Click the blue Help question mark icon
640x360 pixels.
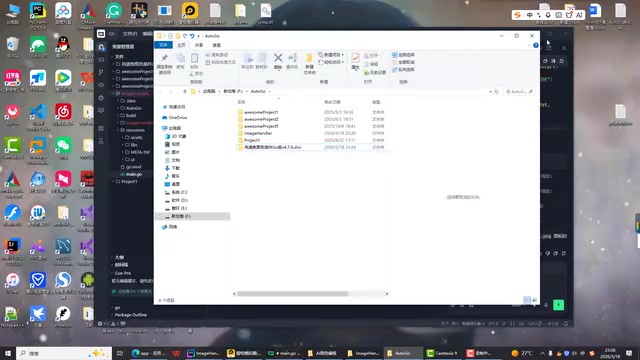tap(536, 45)
